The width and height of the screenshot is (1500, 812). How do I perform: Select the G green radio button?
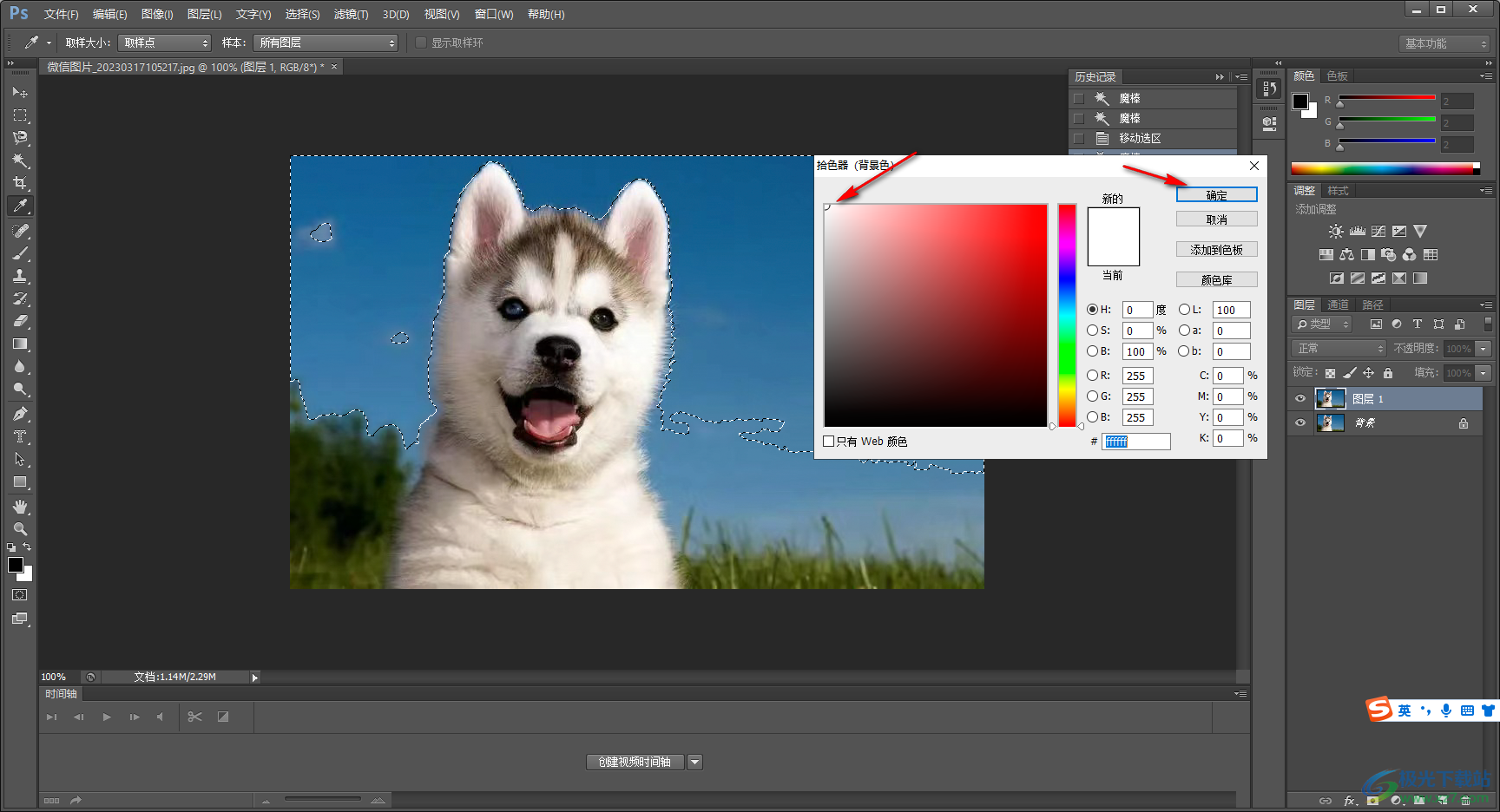(x=1093, y=396)
